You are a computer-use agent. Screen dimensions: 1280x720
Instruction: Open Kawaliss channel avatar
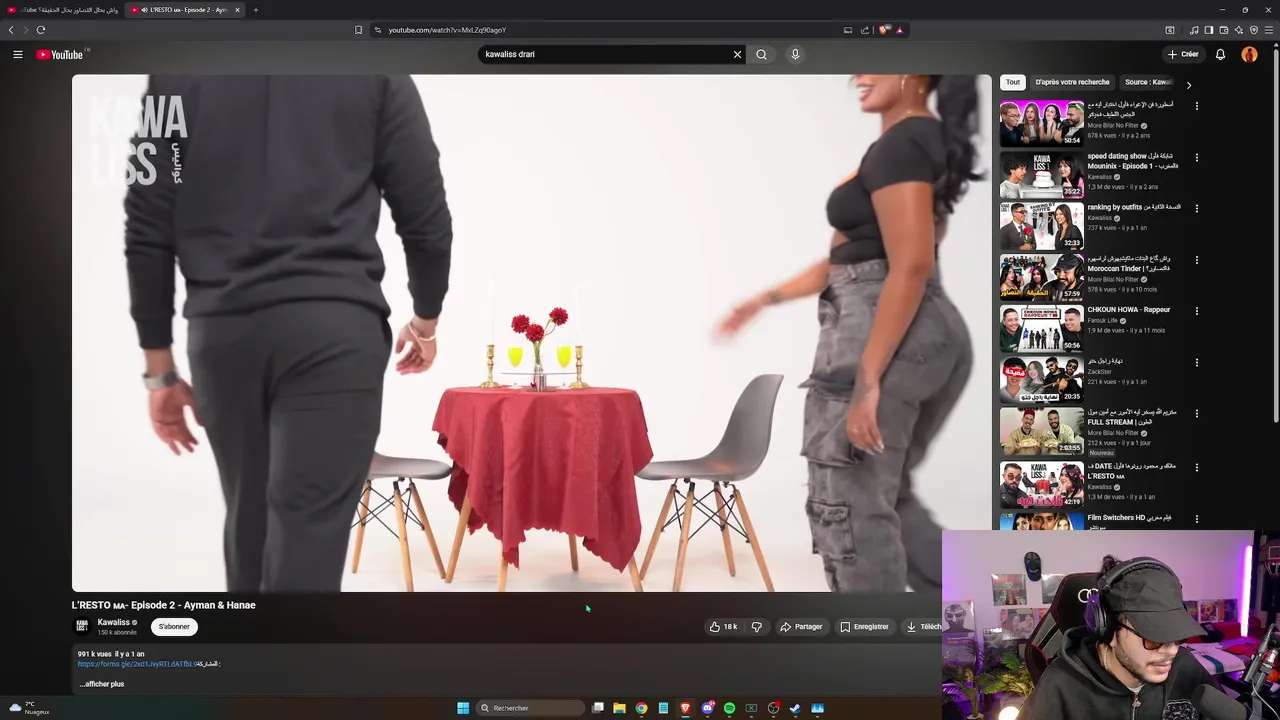[x=82, y=626]
